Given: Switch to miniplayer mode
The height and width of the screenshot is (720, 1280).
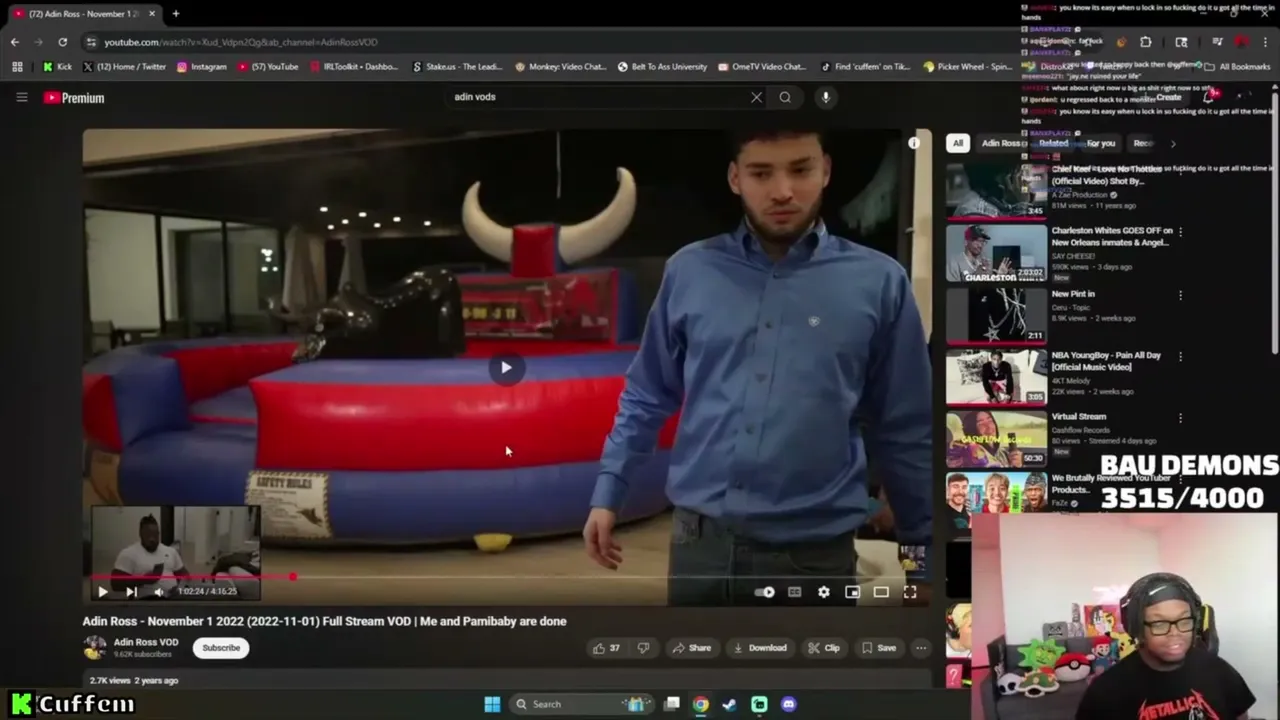Looking at the screenshot, I should coord(852,592).
